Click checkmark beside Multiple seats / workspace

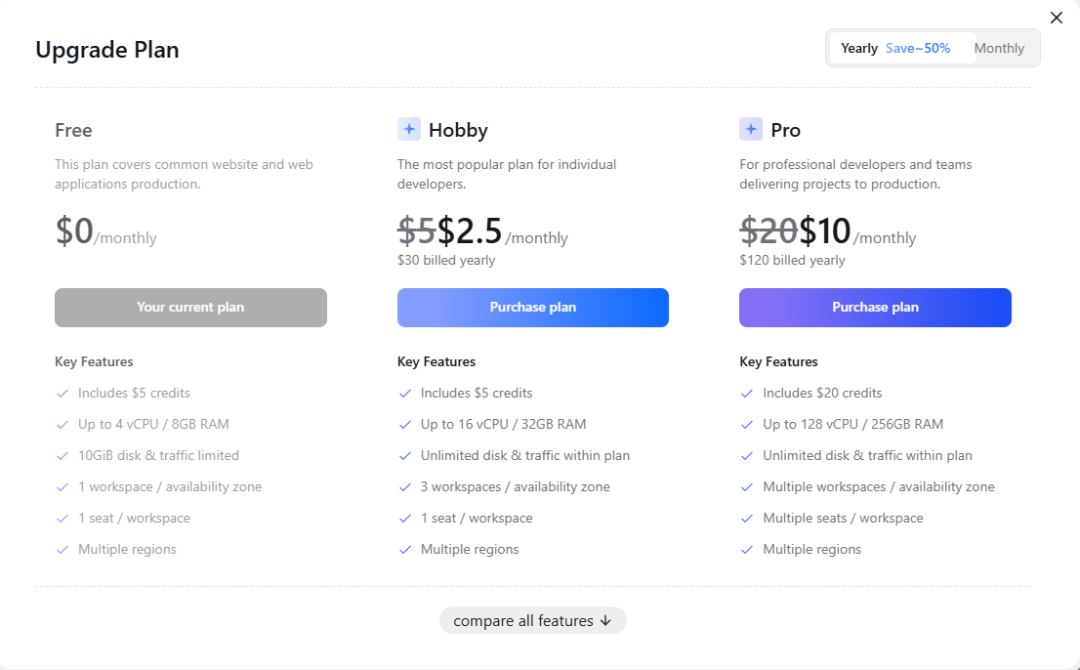click(747, 518)
